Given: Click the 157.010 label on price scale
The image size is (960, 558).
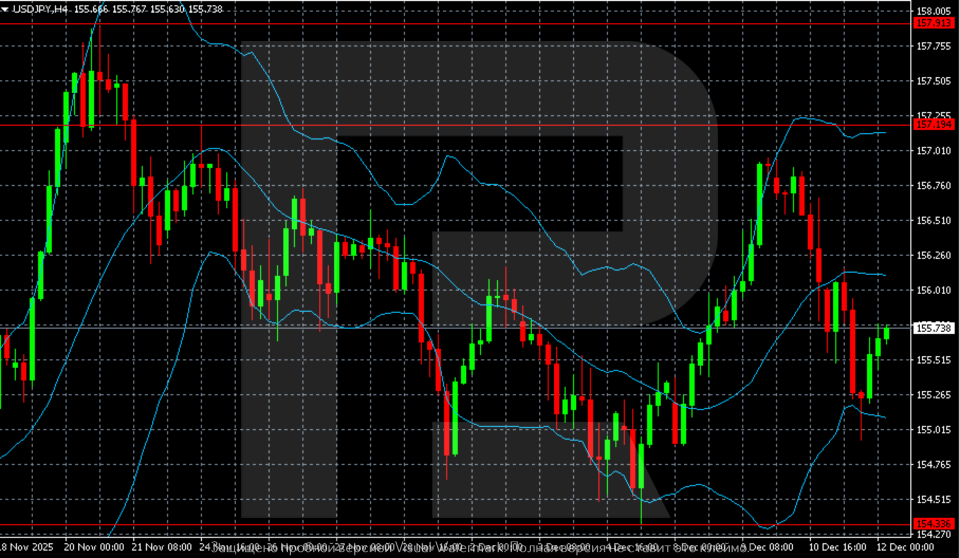Looking at the screenshot, I should click(x=933, y=151).
